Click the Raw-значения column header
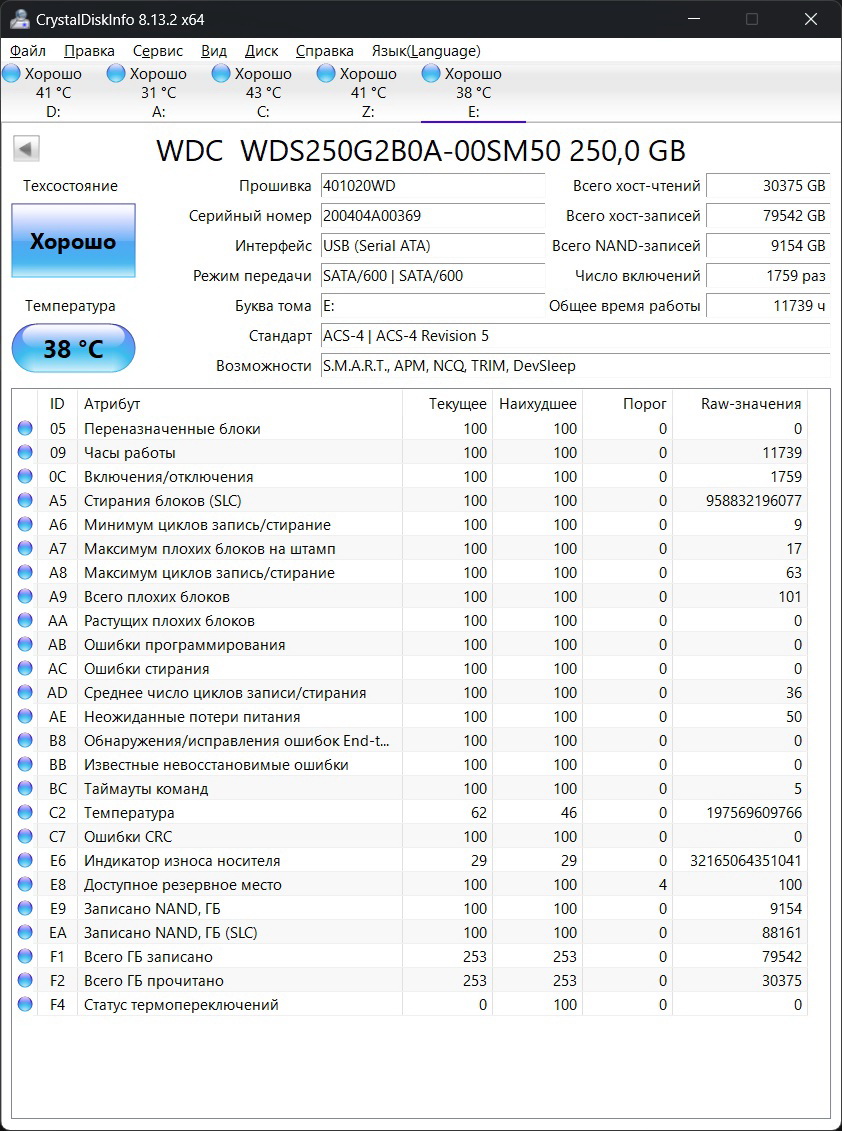 [740, 404]
